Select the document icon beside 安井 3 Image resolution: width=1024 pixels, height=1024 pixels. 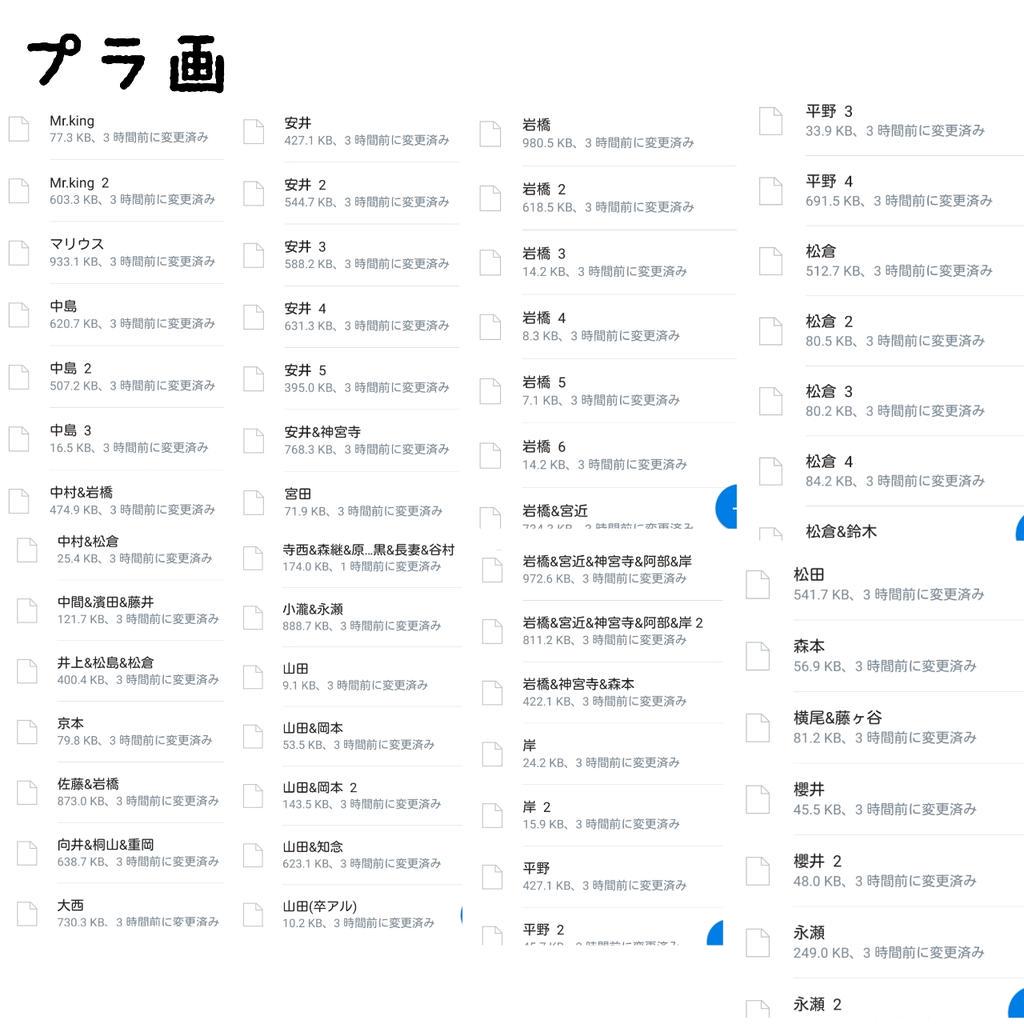click(253, 255)
